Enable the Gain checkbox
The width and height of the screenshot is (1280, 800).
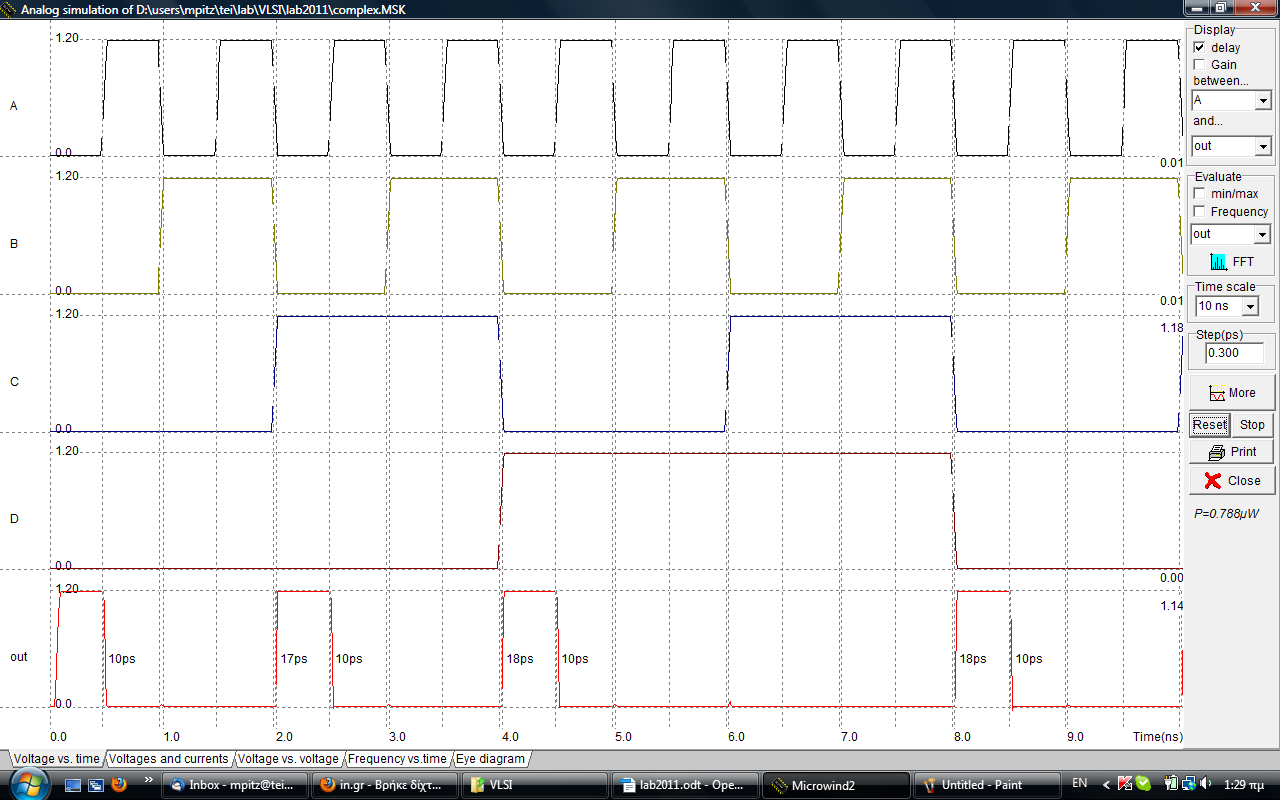coord(1200,65)
